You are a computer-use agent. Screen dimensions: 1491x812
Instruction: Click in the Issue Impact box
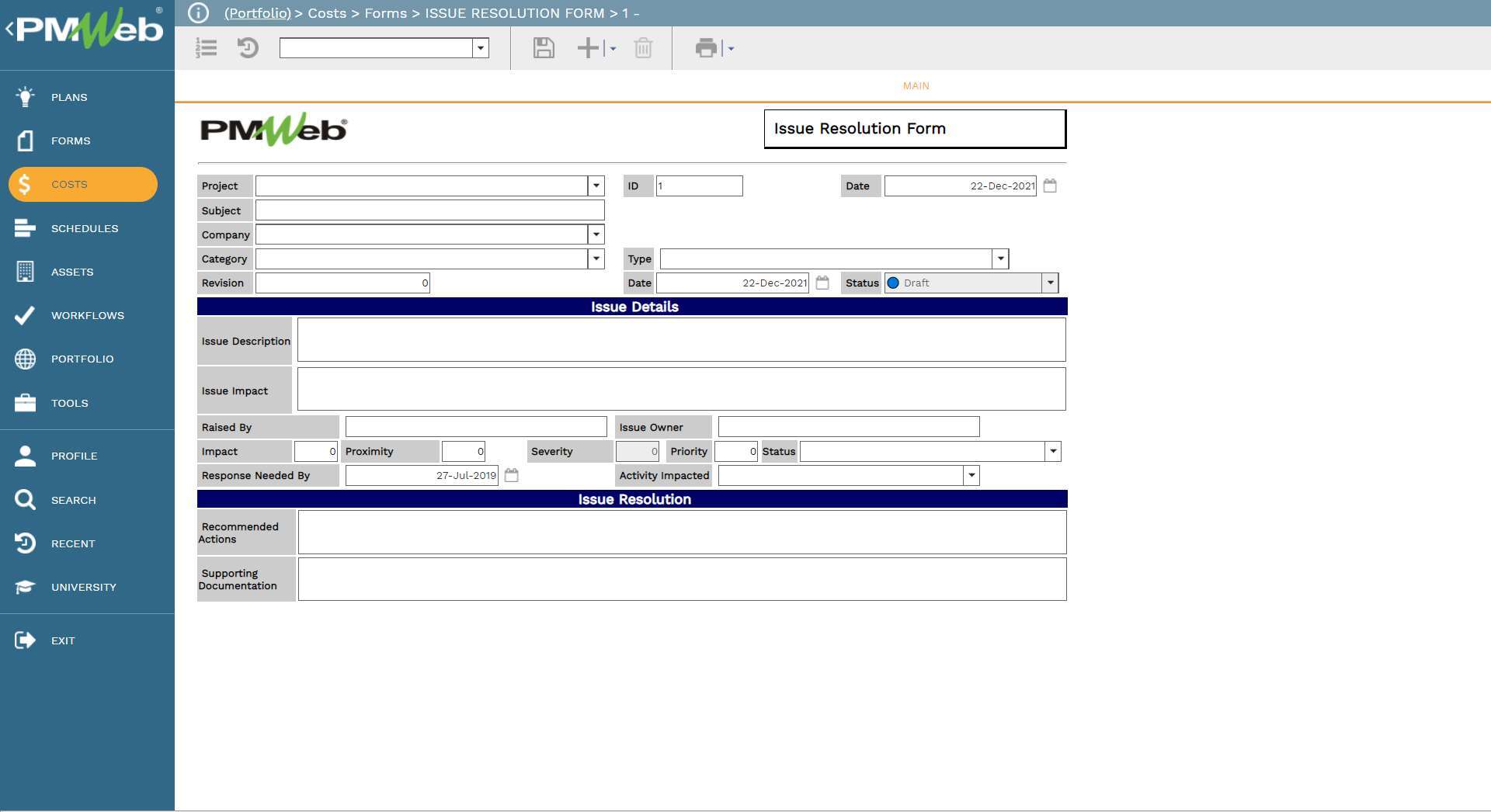[x=682, y=389]
